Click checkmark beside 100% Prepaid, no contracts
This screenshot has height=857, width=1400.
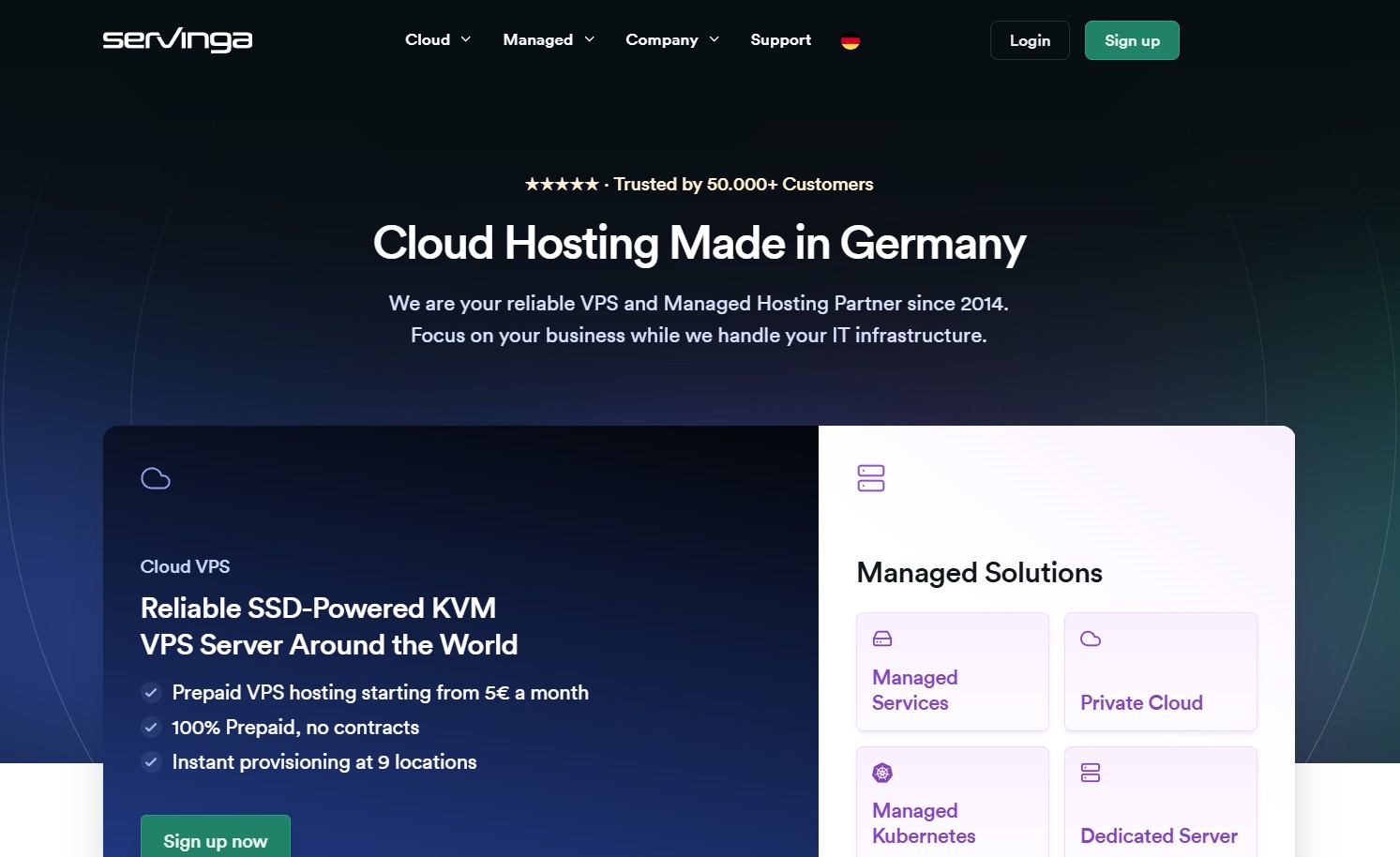151,727
